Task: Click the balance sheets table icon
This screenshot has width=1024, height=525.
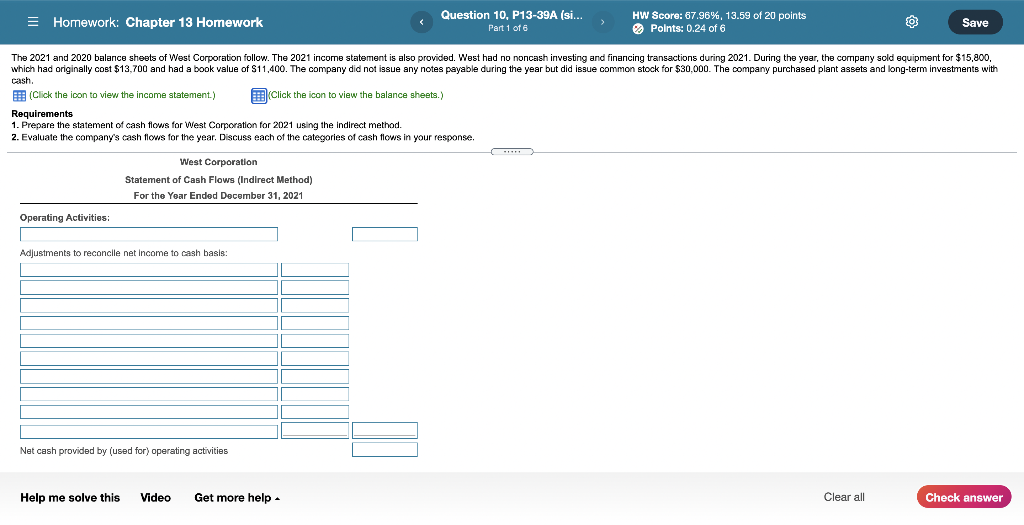Action: [x=259, y=95]
